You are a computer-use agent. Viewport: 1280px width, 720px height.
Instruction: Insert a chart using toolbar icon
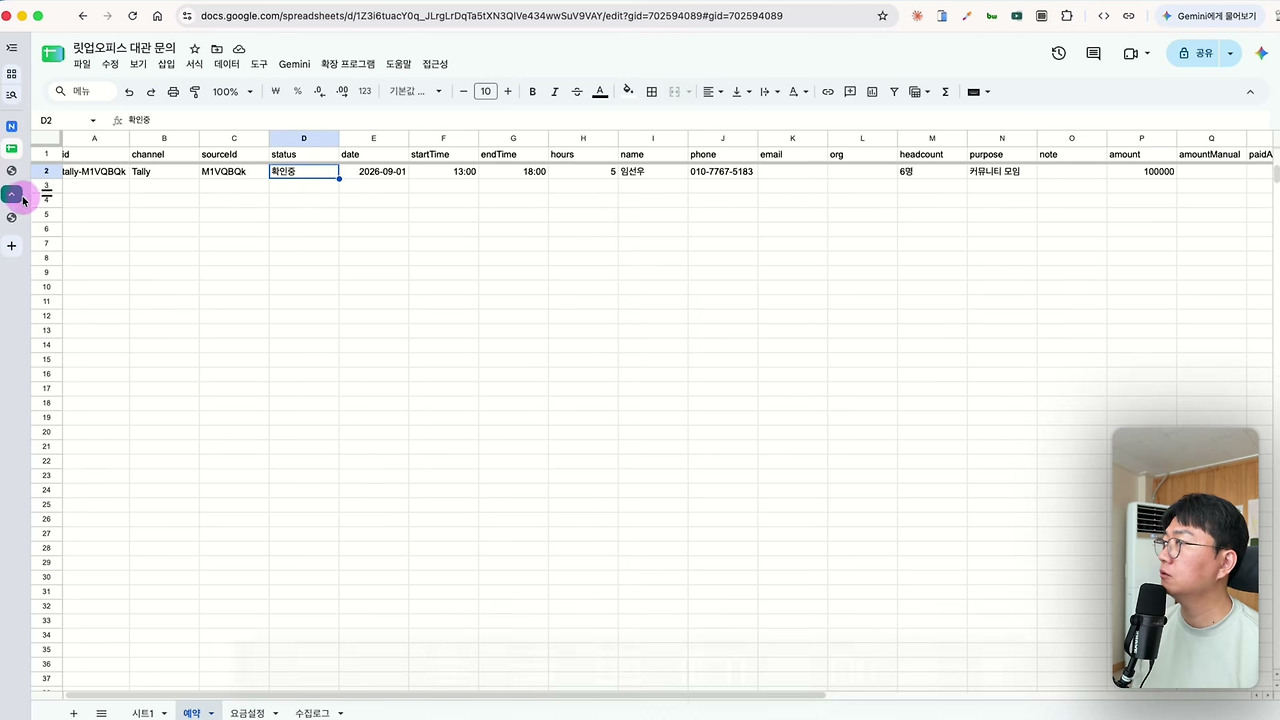(x=872, y=92)
